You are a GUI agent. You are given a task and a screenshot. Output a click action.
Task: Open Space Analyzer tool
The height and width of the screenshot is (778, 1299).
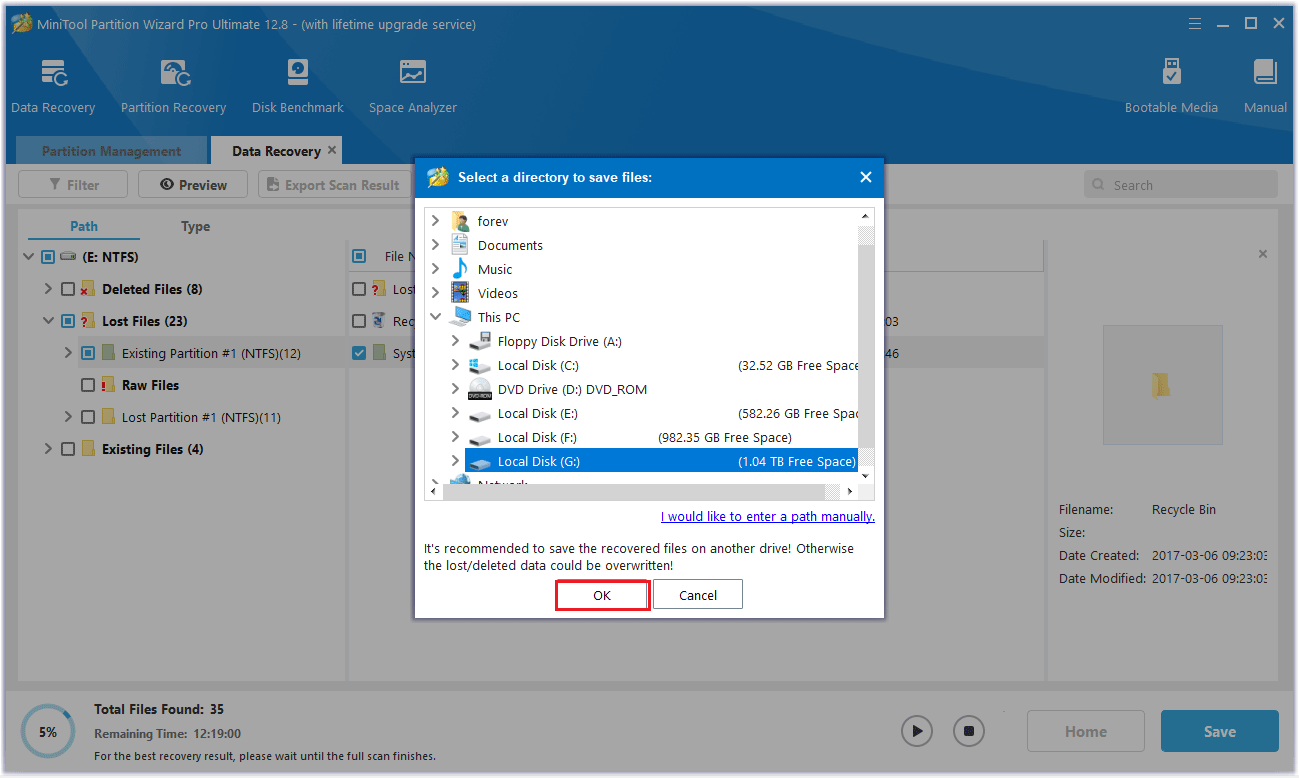[412, 74]
